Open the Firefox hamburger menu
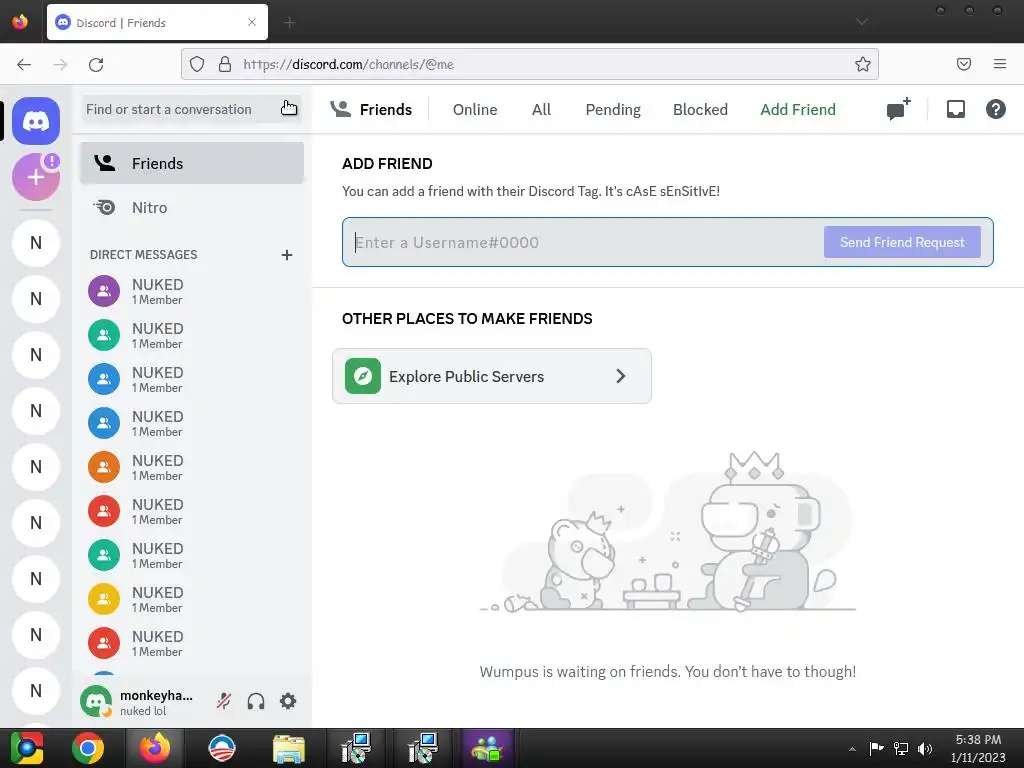 tap(1000, 64)
